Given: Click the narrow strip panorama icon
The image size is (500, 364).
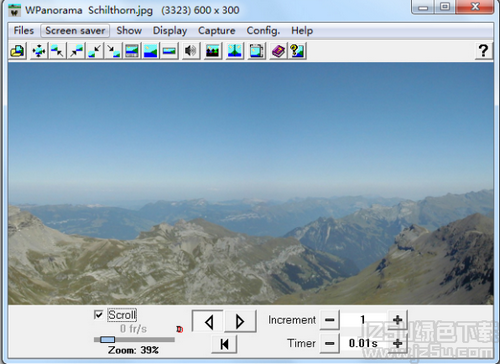Looking at the screenshot, I should 169,51.
